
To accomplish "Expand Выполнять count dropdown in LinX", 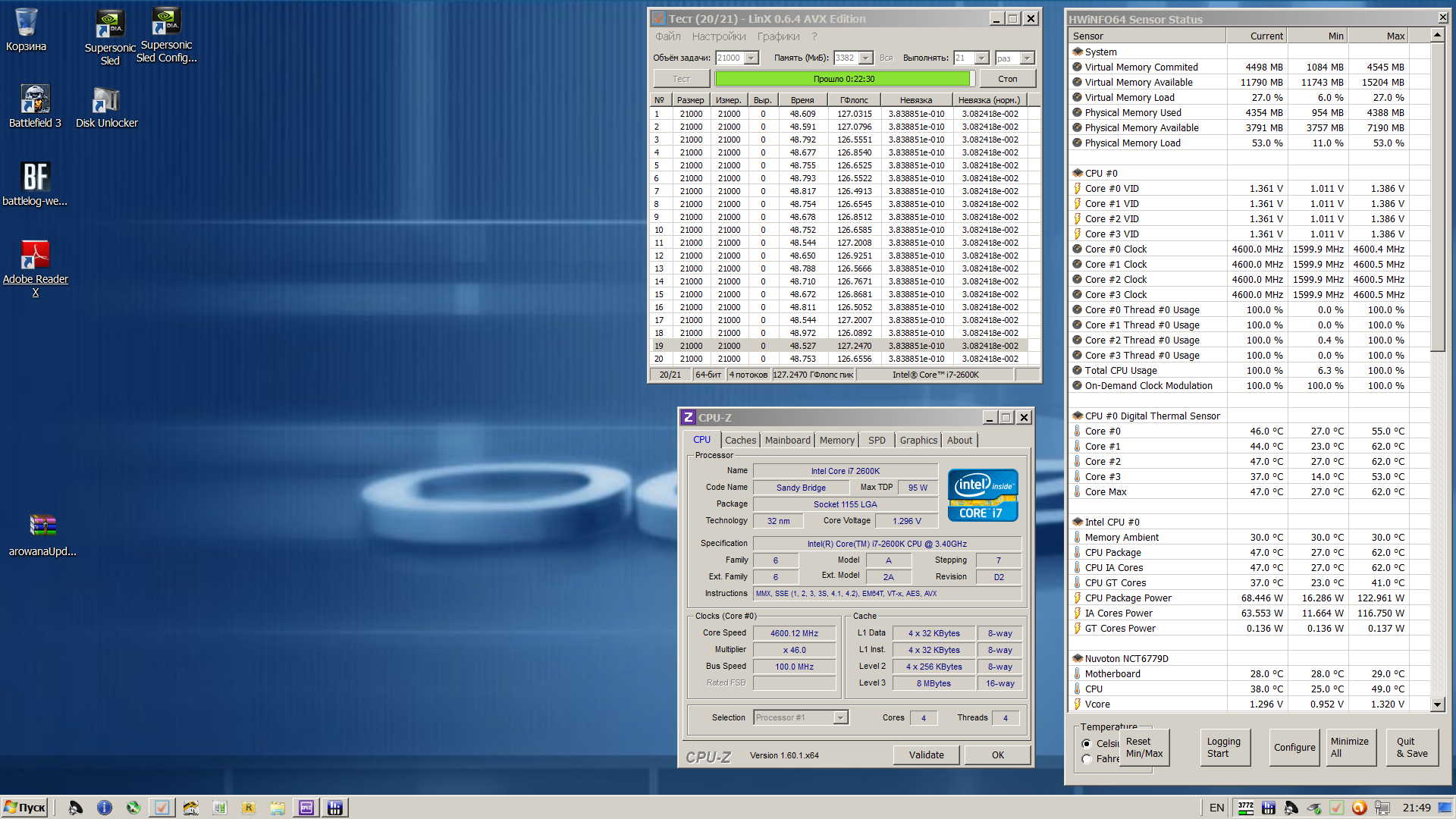I will coord(981,58).
